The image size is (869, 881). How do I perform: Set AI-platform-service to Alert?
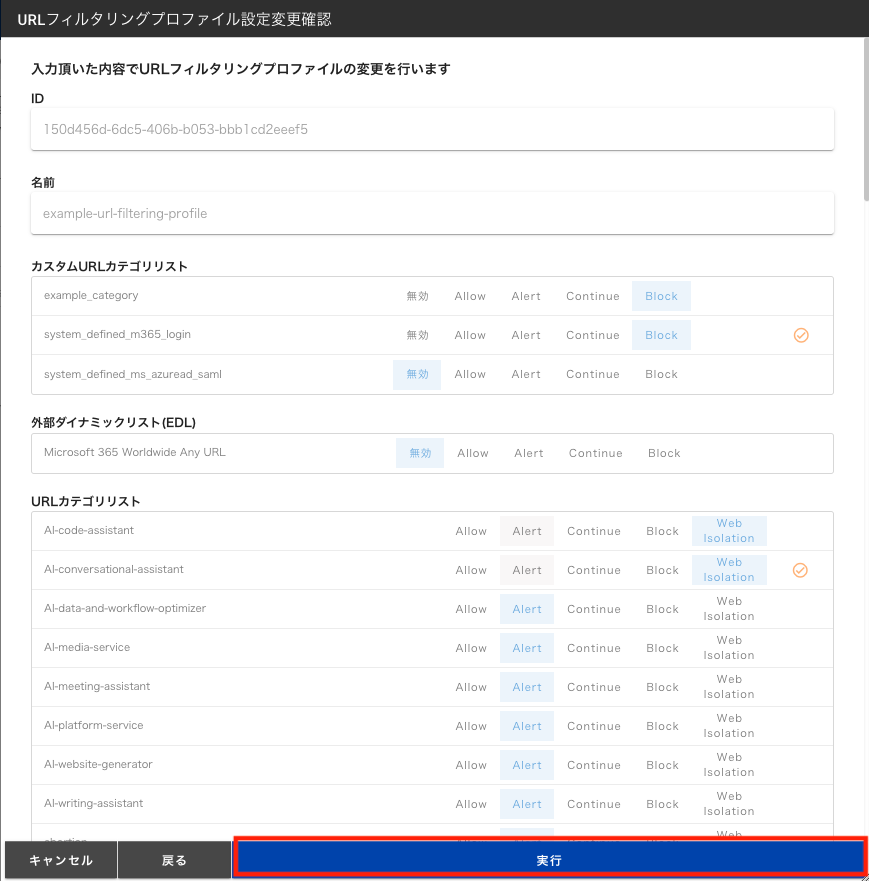[527, 726]
